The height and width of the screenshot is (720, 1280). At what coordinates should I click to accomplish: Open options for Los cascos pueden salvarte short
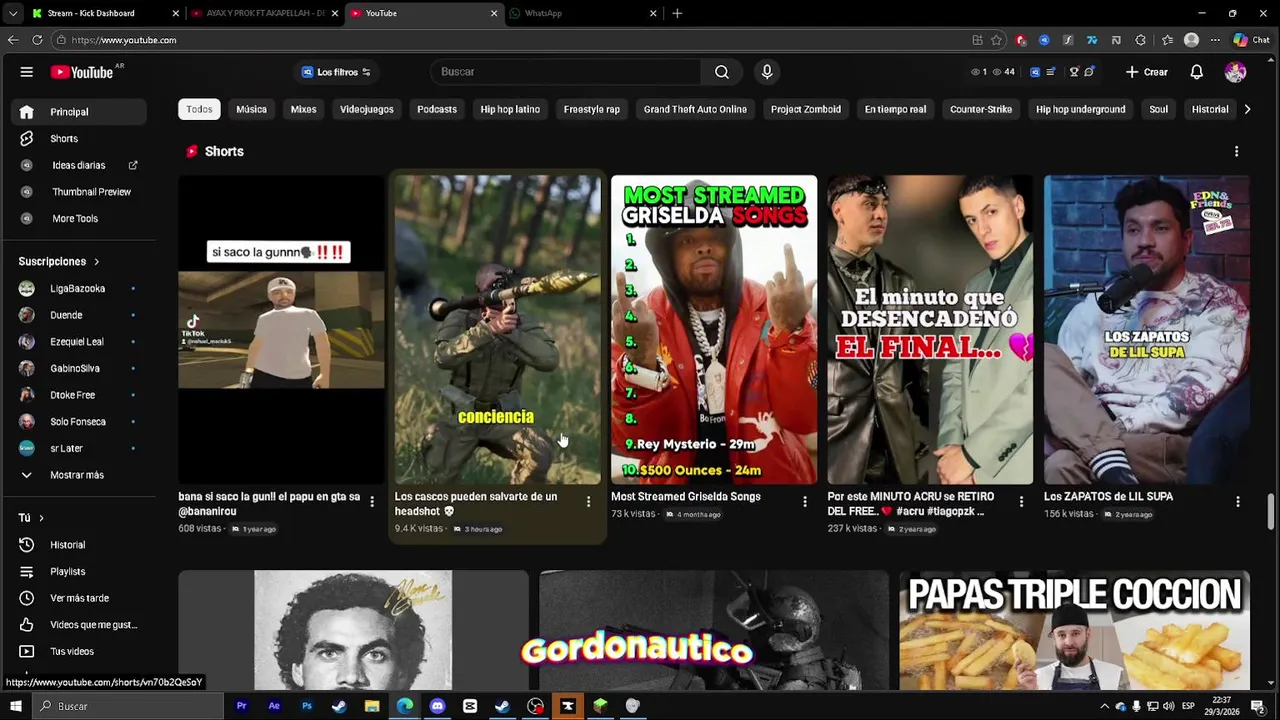coord(588,502)
